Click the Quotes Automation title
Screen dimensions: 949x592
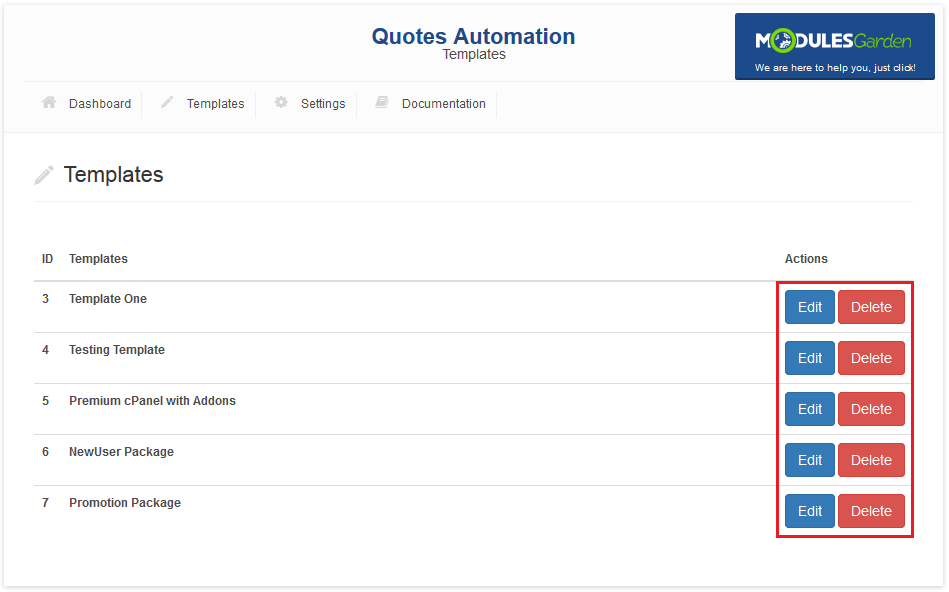(473, 37)
